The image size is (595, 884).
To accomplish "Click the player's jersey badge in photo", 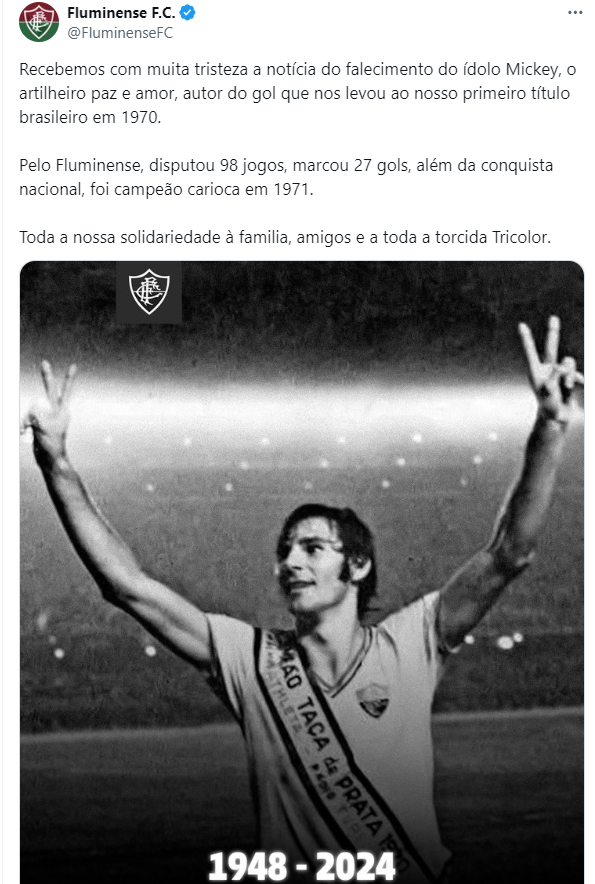I will click(373, 699).
